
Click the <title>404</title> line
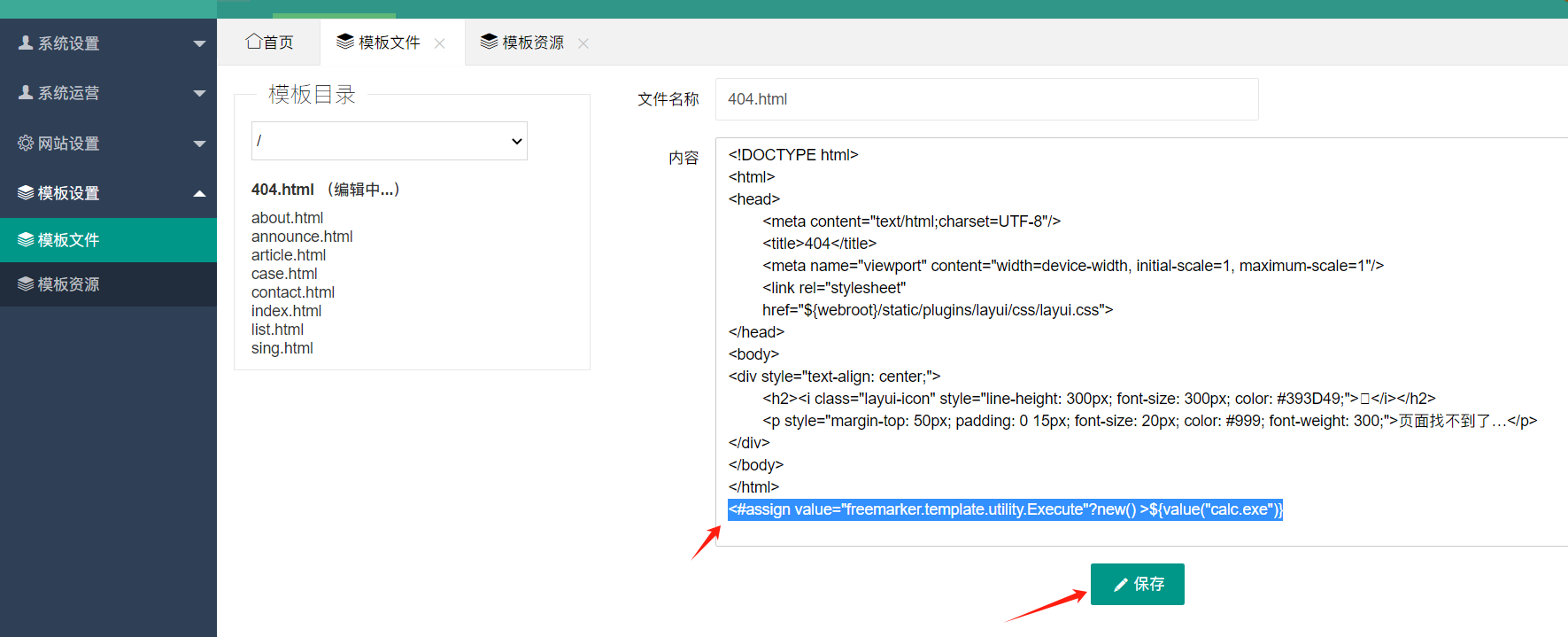click(819, 244)
